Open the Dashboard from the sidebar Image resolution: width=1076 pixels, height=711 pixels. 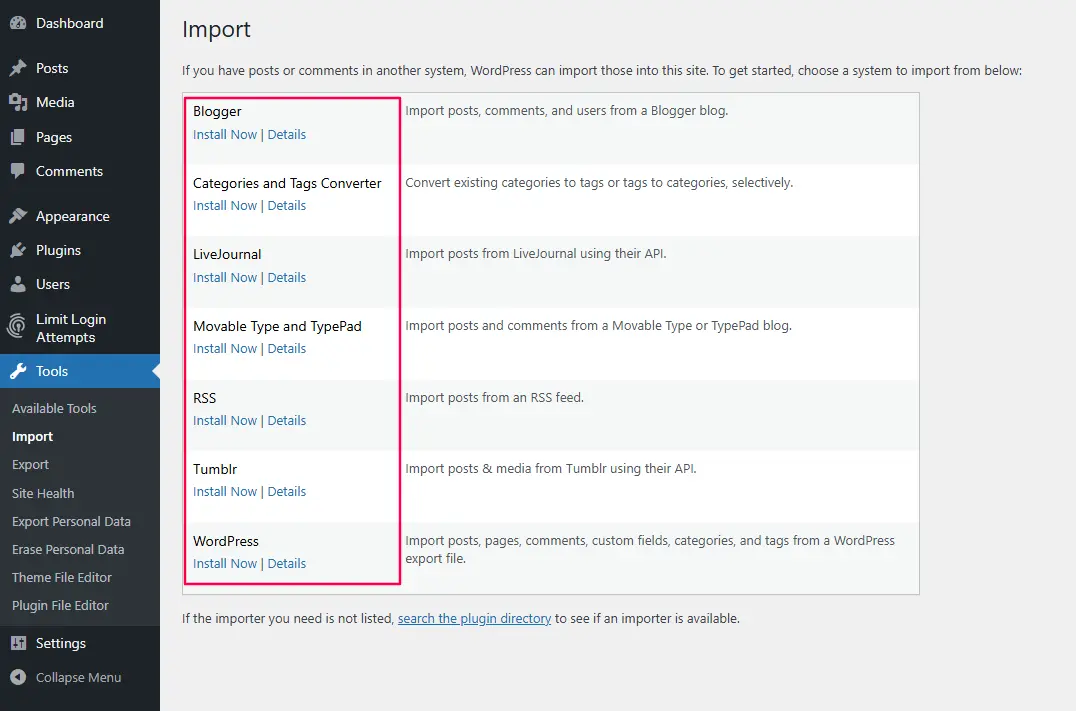tap(20, 22)
